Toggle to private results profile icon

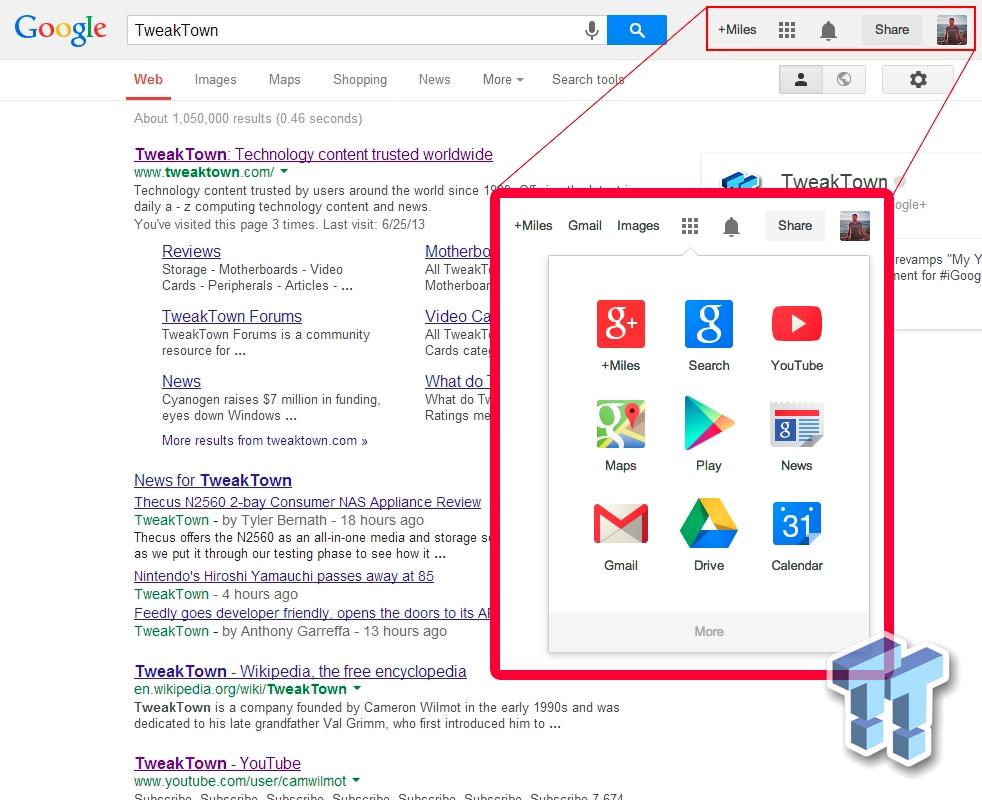[800, 78]
